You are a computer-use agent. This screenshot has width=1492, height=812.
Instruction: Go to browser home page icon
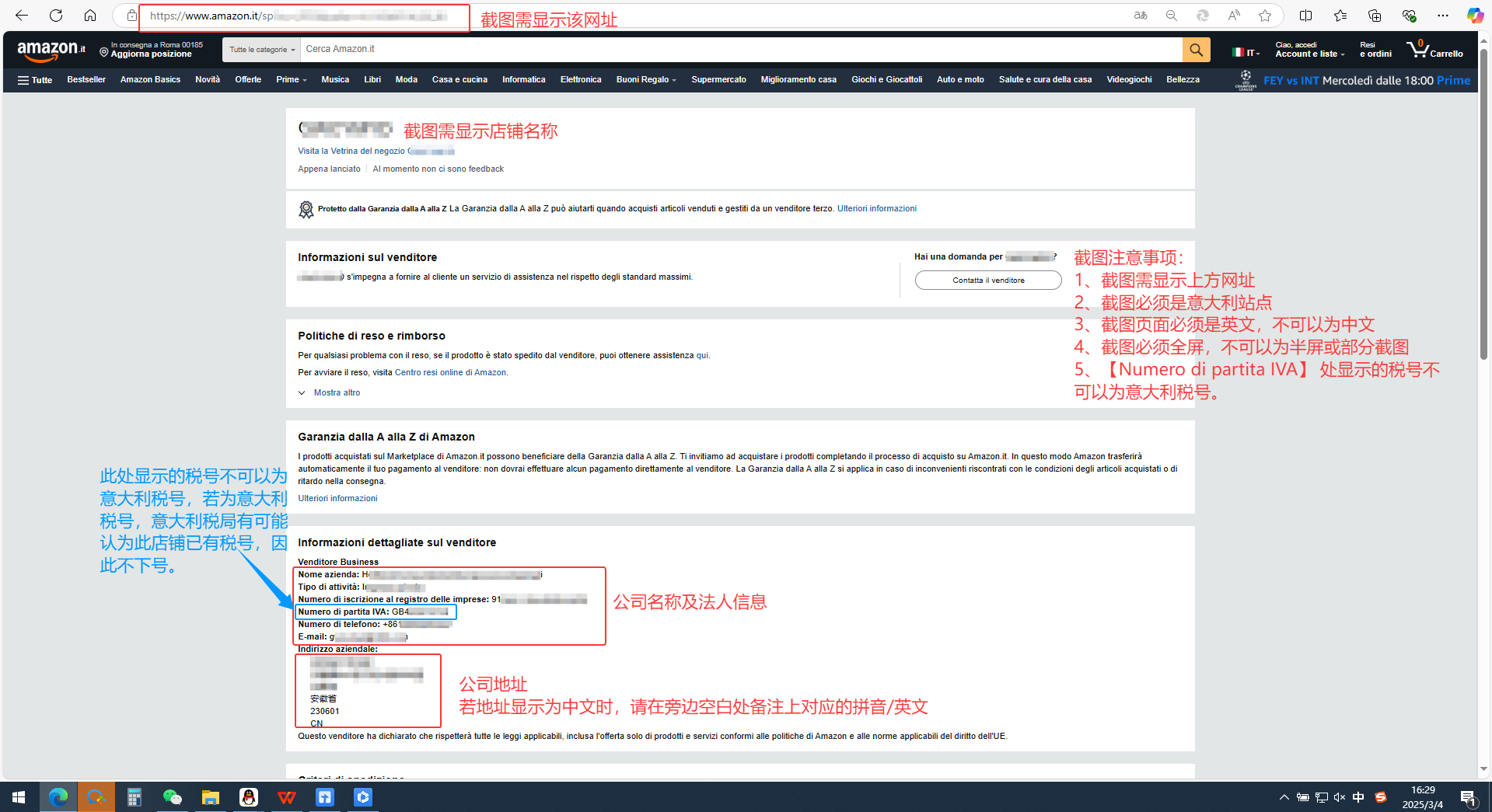click(90, 16)
